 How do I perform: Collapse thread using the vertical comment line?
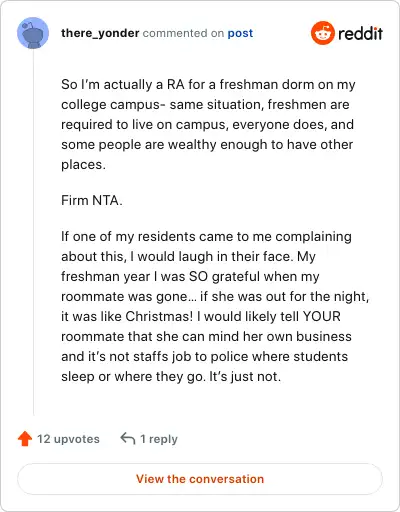click(33, 232)
